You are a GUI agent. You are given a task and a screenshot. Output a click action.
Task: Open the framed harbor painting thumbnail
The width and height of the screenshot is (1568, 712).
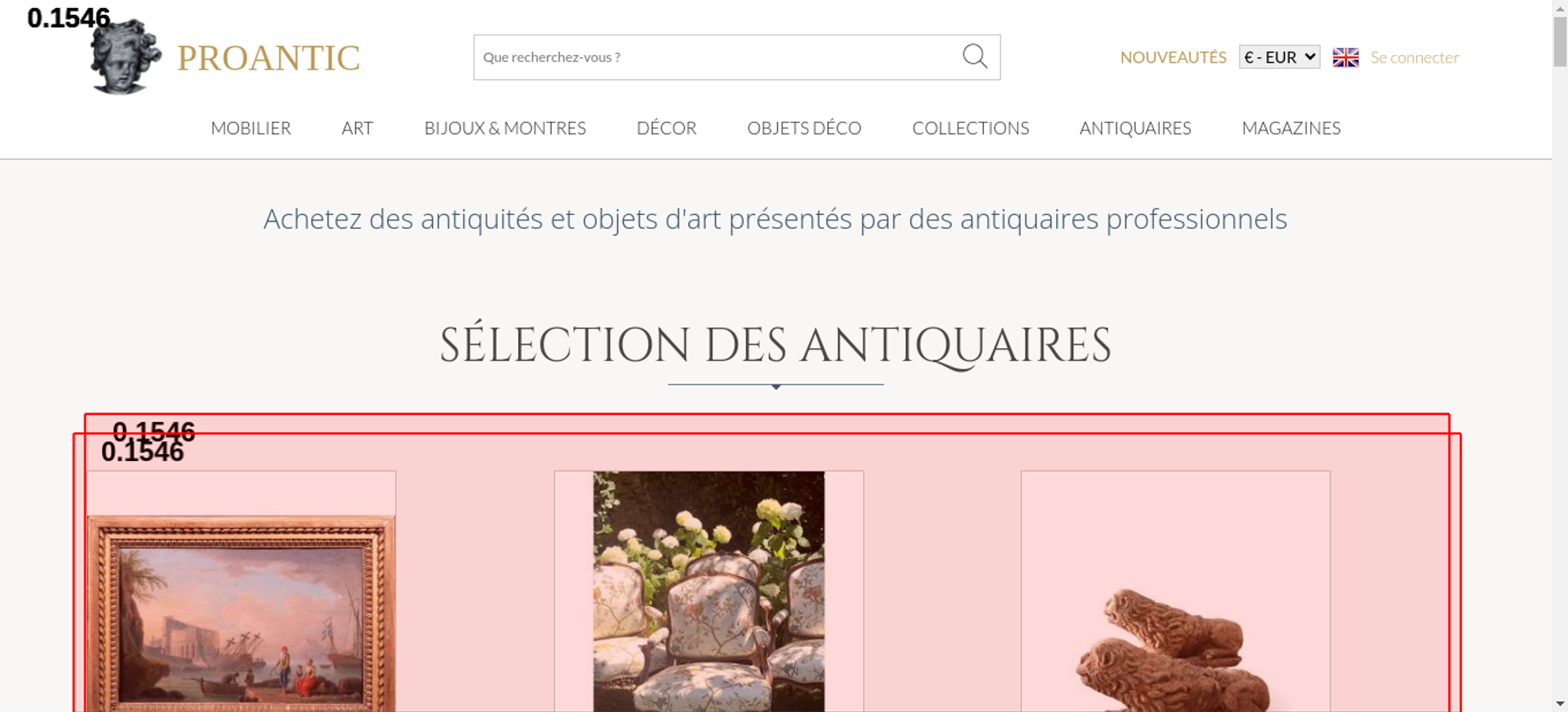(x=241, y=613)
